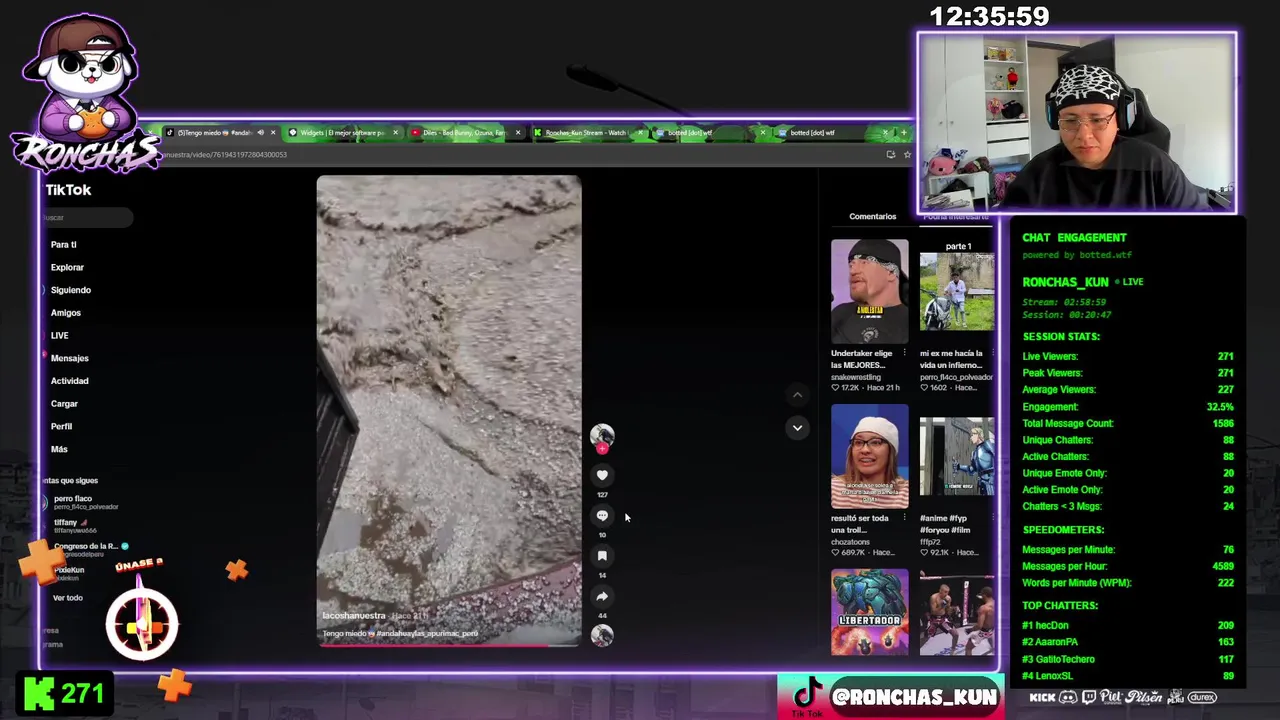Viewport: 1280px width, 720px height.
Task: Click the TikTok search field
Action: point(88,217)
